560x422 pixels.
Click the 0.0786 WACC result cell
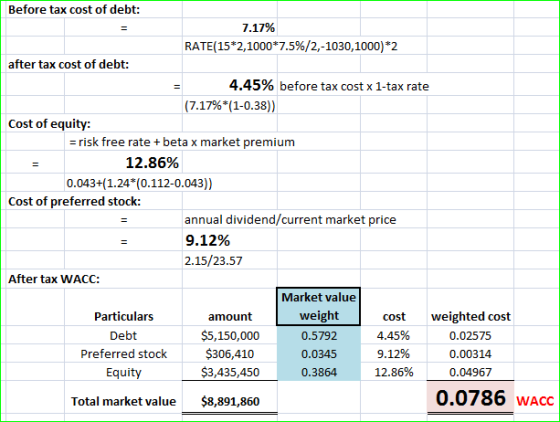point(470,397)
